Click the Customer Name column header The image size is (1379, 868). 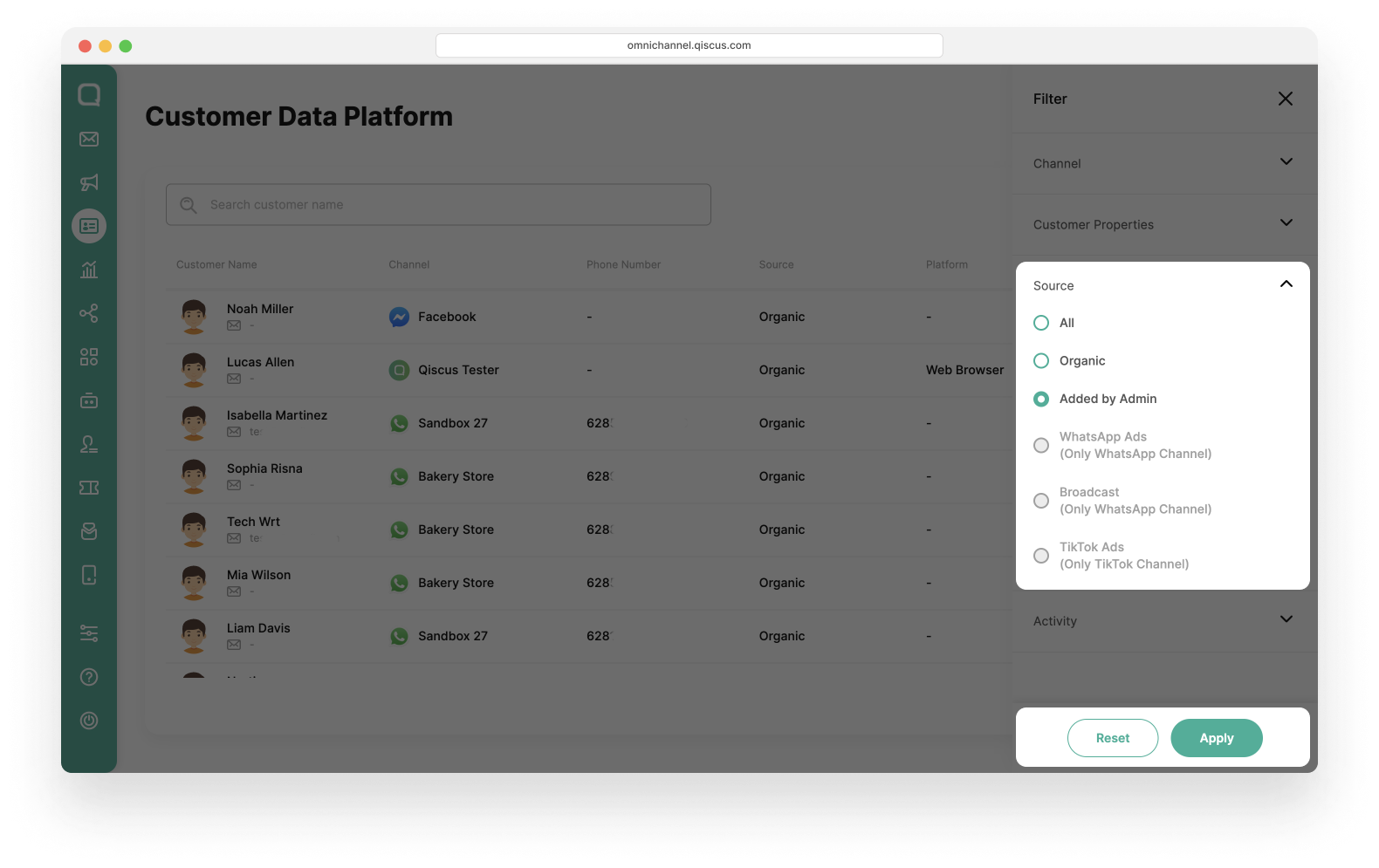pos(216,265)
